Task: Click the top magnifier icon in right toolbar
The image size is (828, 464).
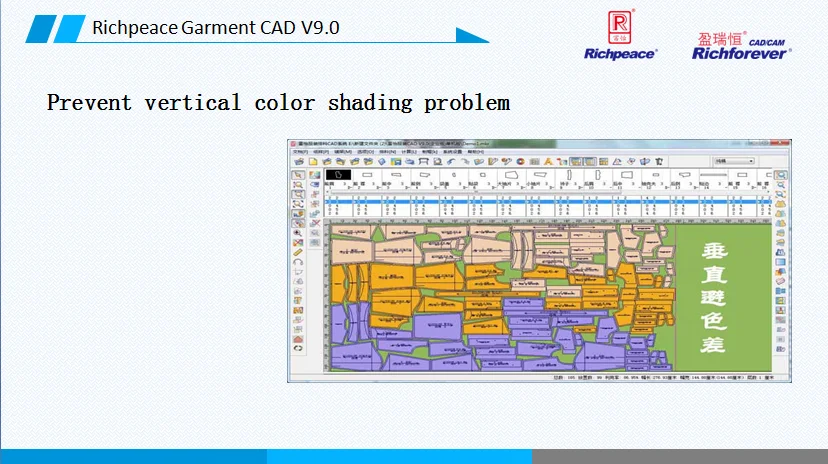Action: pos(781,175)
